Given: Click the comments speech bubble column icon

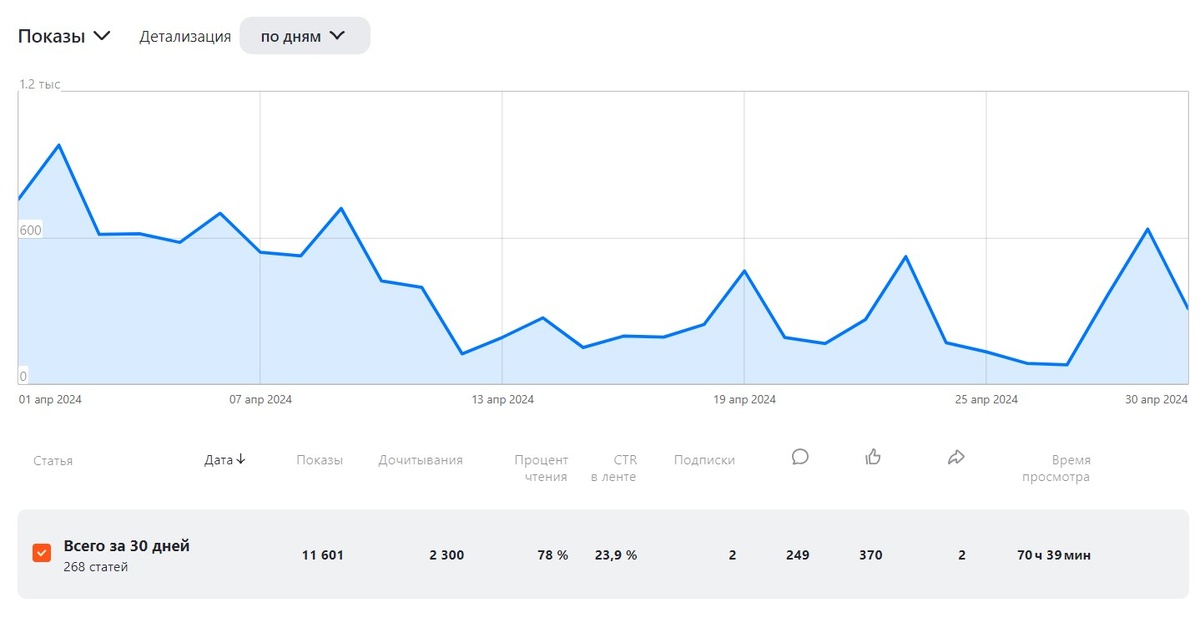Looking at the screenshot, I should 800,457.
